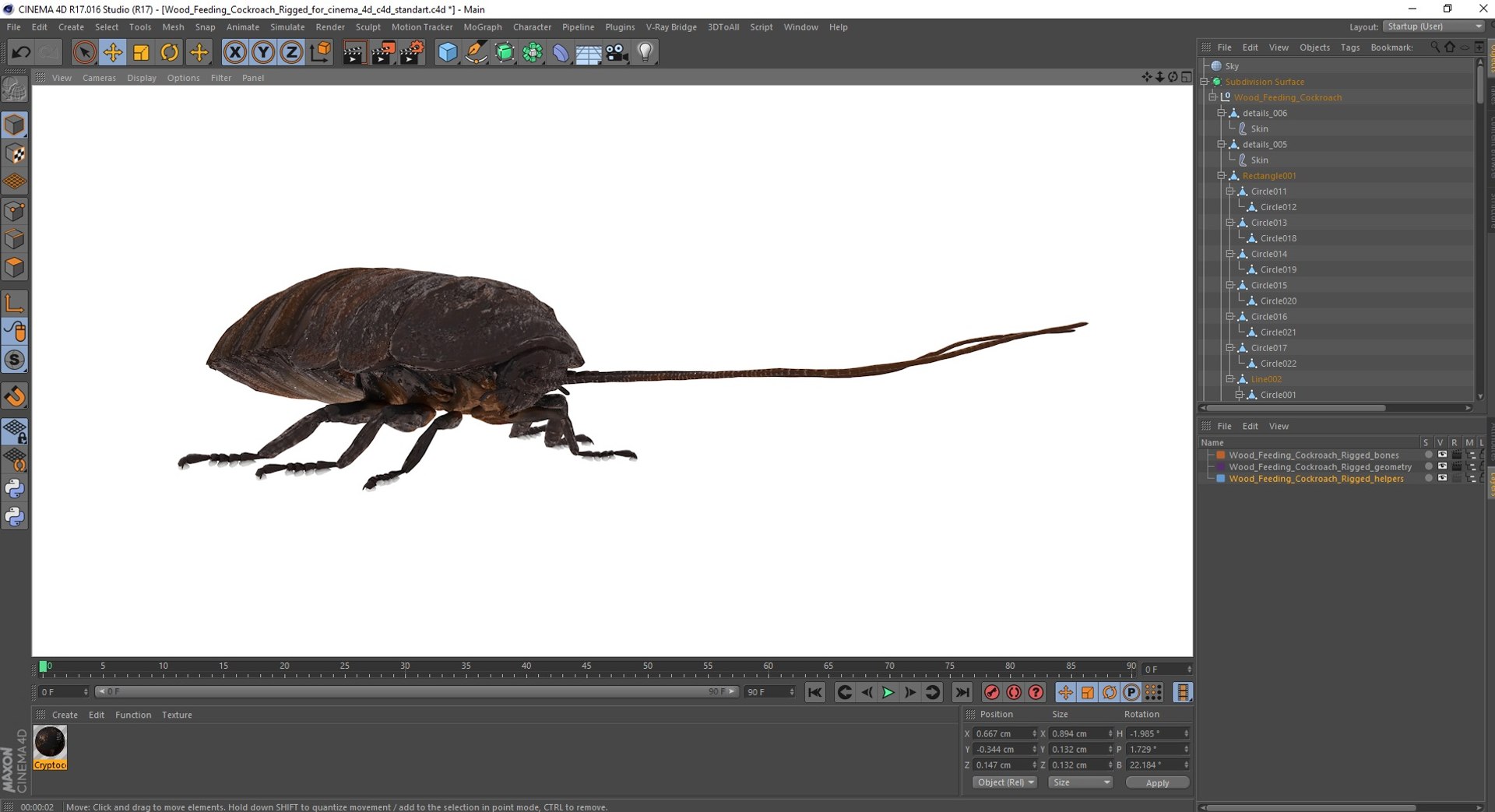This screenshot has width=1495, height=812.
Task: Click the Undo arrow icon
Action: coord(21,52)
